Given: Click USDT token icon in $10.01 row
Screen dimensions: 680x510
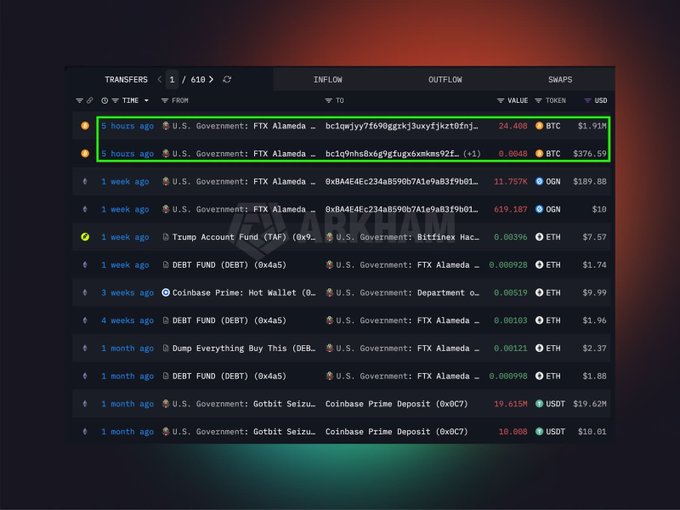Looking at the screenshot, I should 539,432.
